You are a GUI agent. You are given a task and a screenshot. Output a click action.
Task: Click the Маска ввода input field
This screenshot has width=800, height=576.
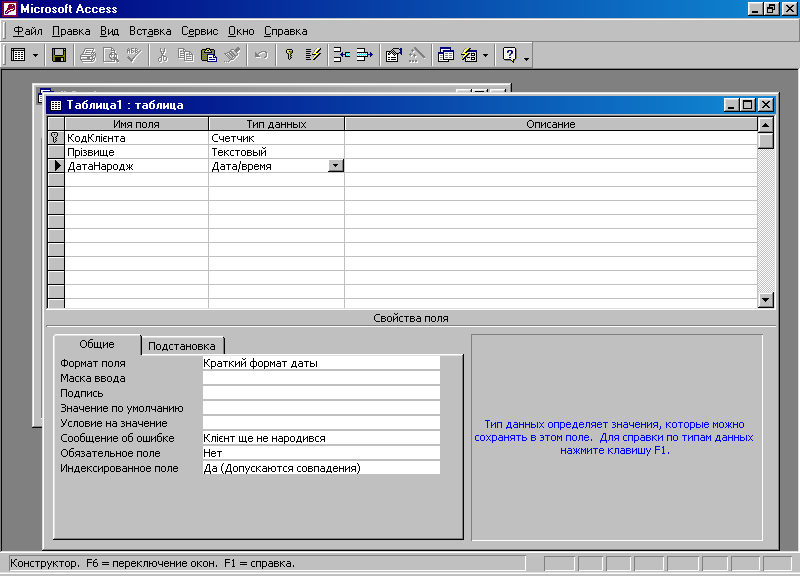point(321,378)
